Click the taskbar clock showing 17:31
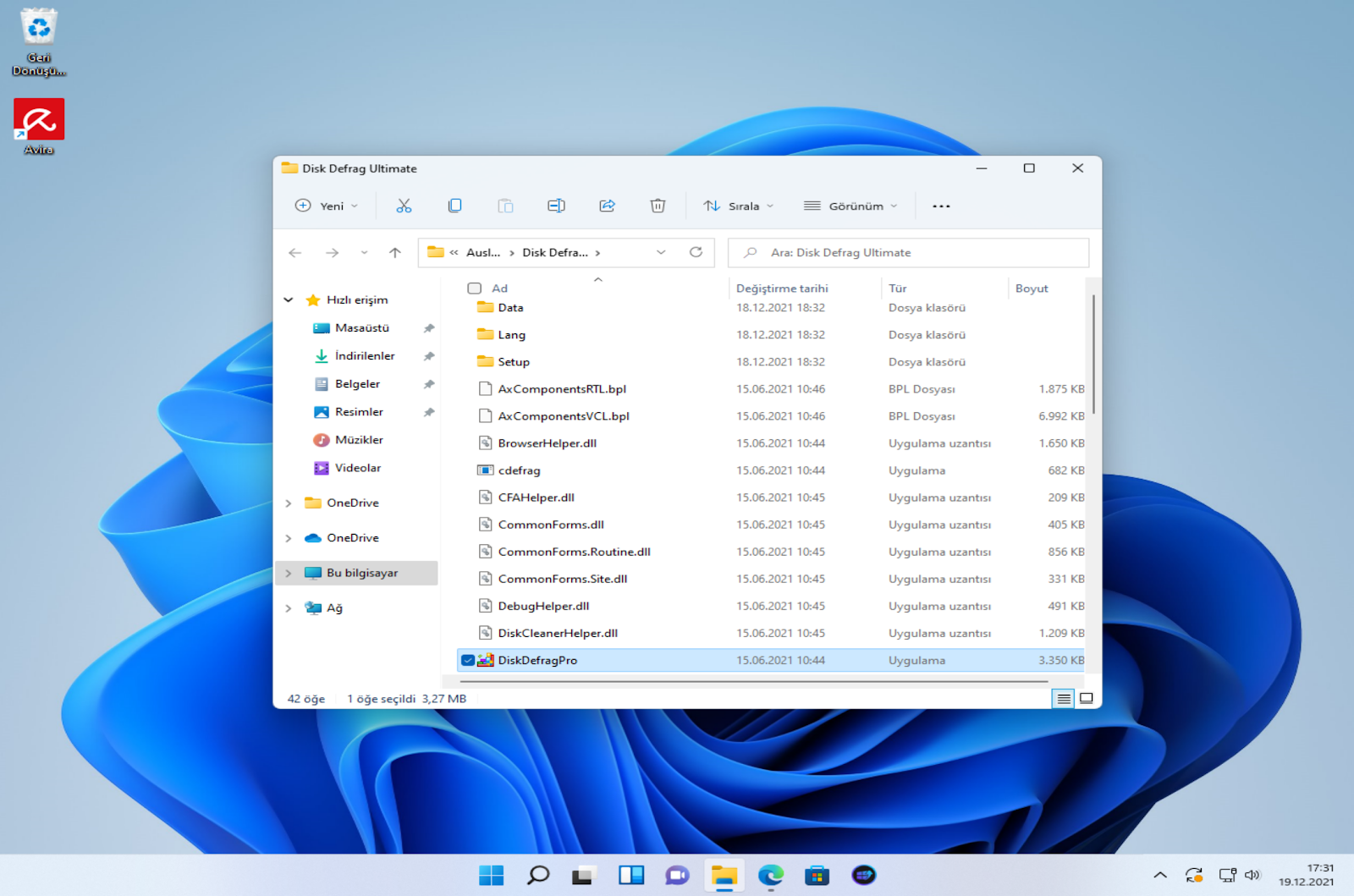This screenshot has width=1354, height=896. [x=1307, y=875]
